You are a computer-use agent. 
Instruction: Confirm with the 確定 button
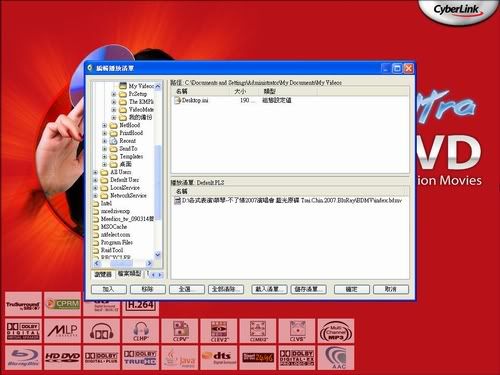click(352, 289)
